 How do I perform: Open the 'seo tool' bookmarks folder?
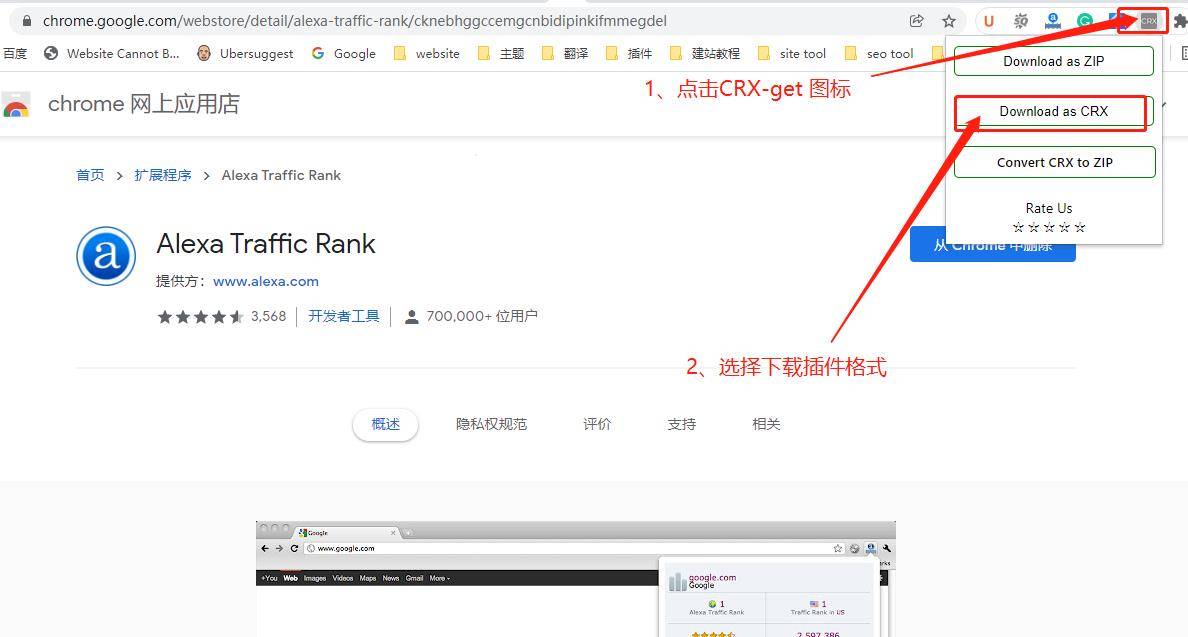coord(879,53)
